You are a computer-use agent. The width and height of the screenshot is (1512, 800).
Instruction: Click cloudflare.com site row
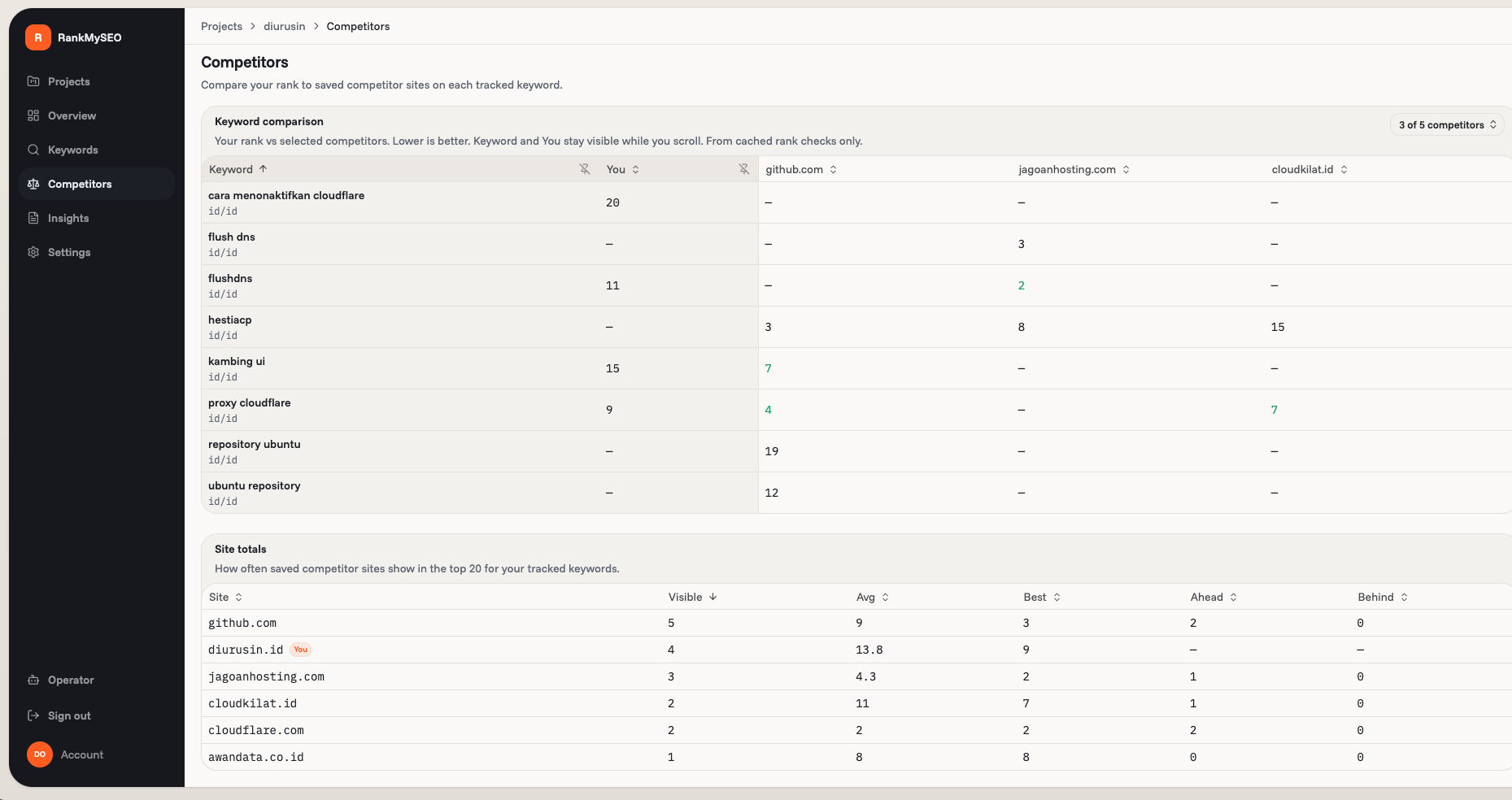(x=856, y=730)
